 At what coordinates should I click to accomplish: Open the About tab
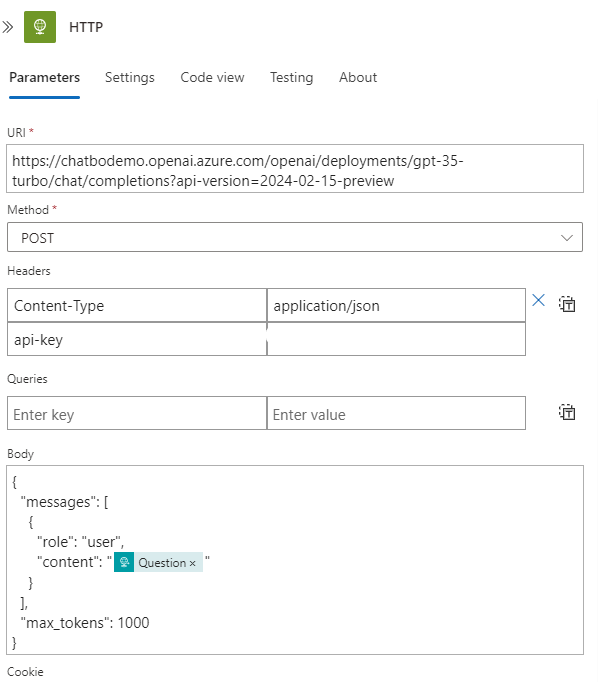(x=358, y=77)
